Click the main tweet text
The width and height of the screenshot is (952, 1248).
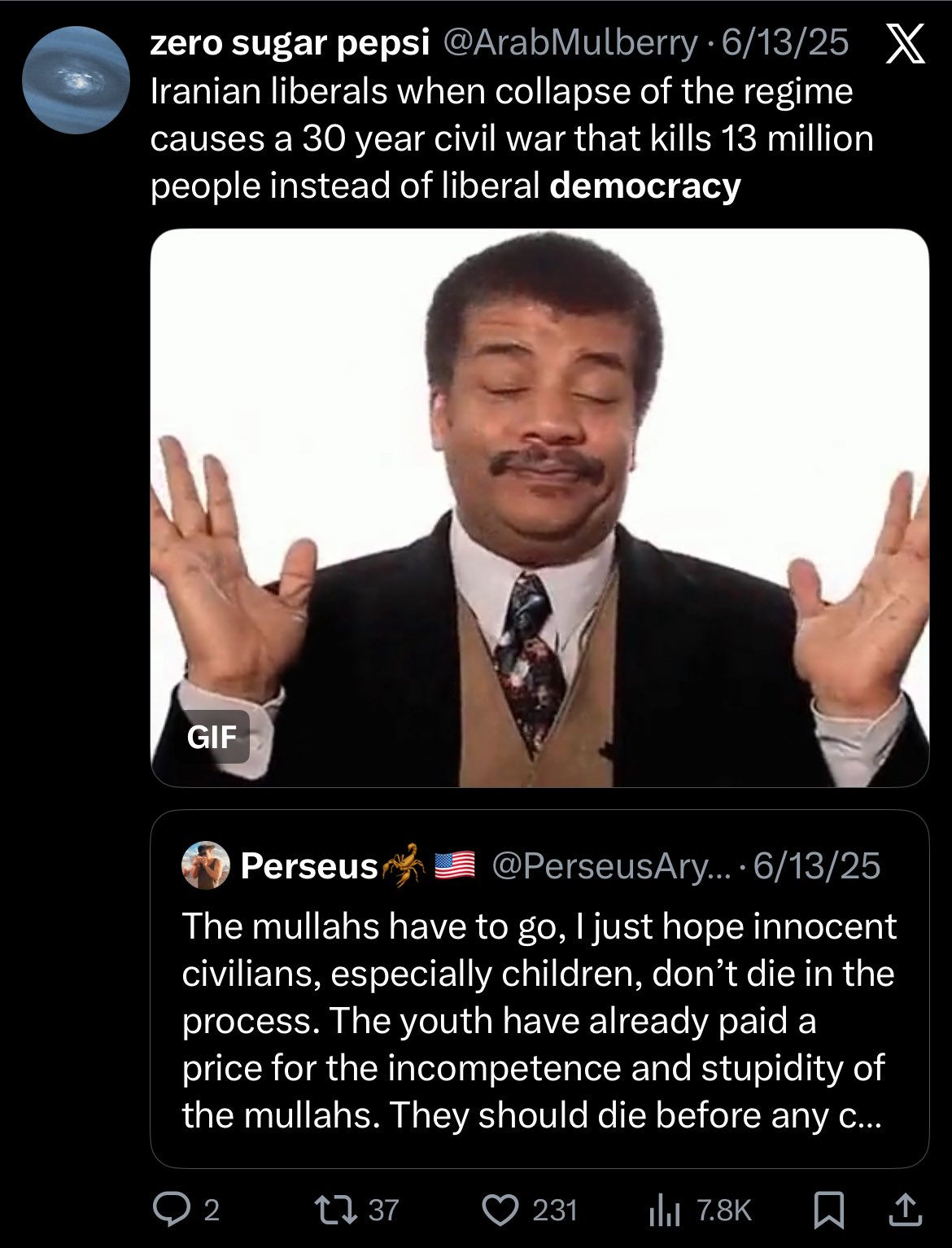point(511,138)
